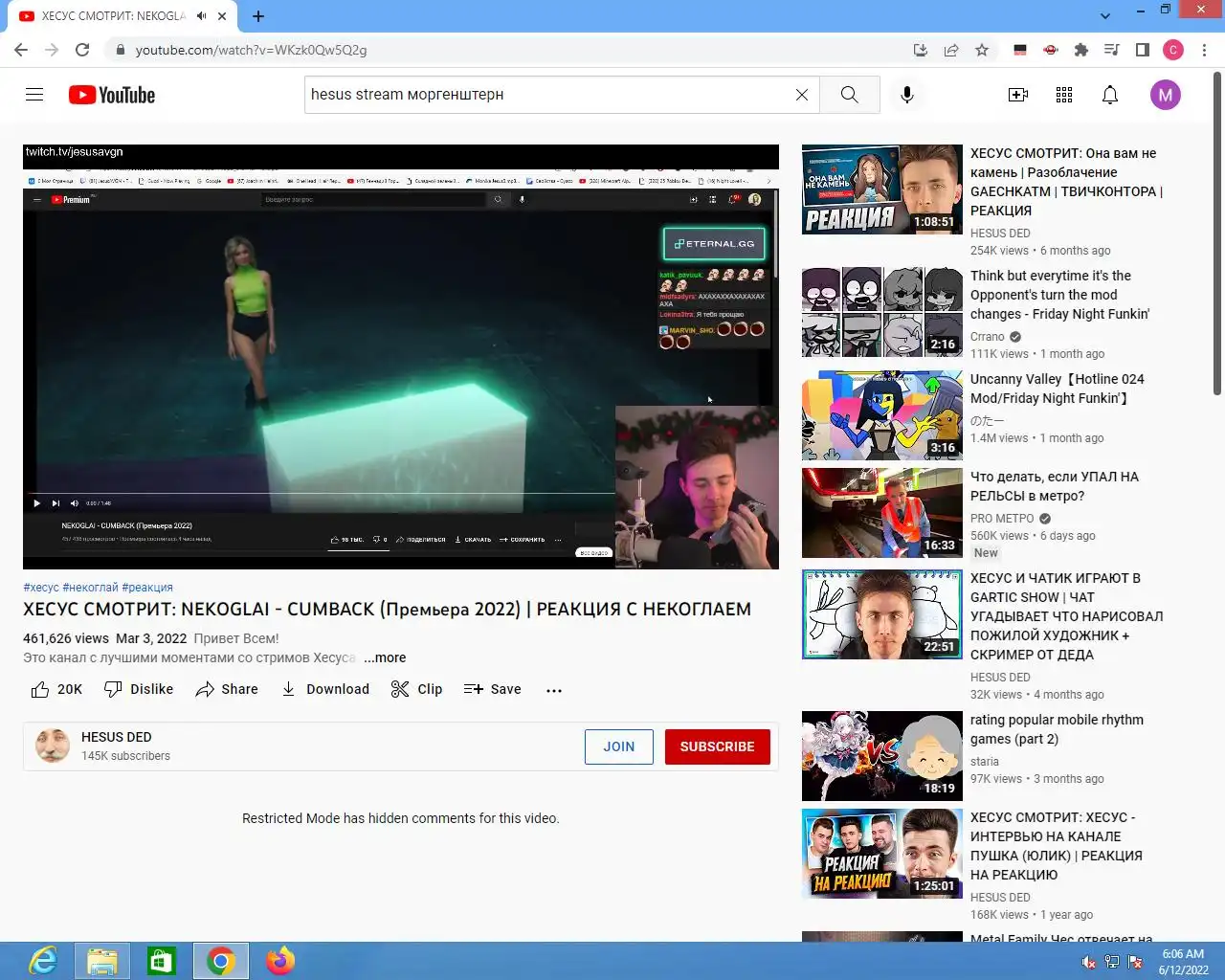
Task: Like the video with 20K thumbs-up
Action: click(x=56, y=689)
